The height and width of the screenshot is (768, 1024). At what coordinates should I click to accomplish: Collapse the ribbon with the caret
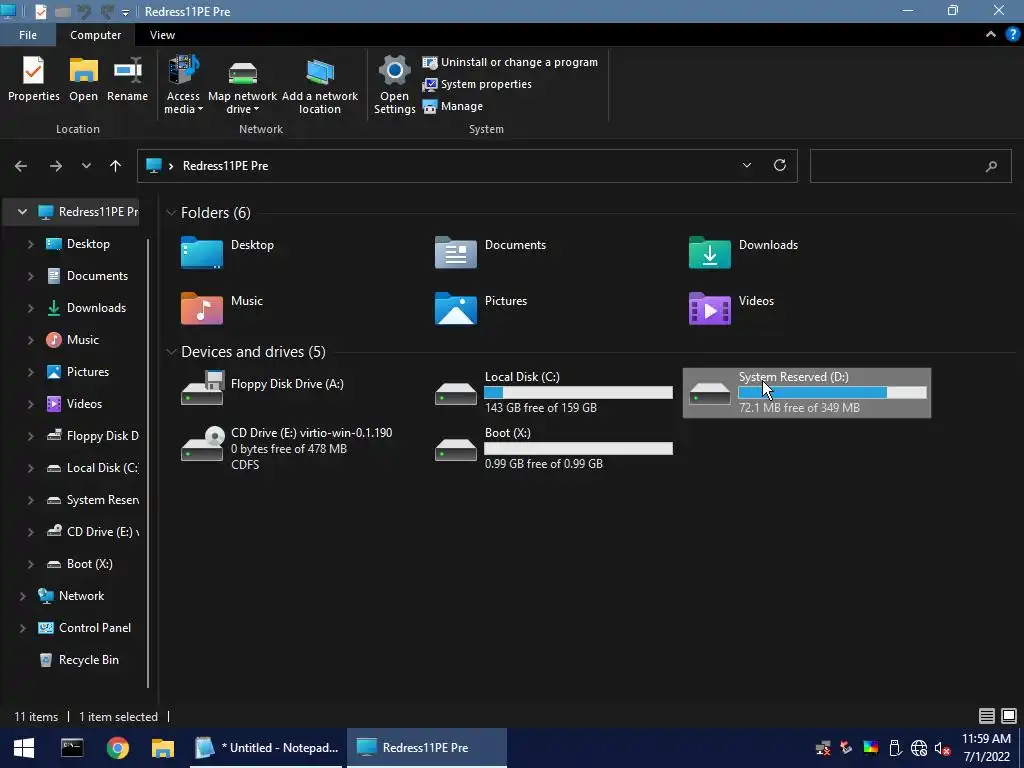click(990, 35)
